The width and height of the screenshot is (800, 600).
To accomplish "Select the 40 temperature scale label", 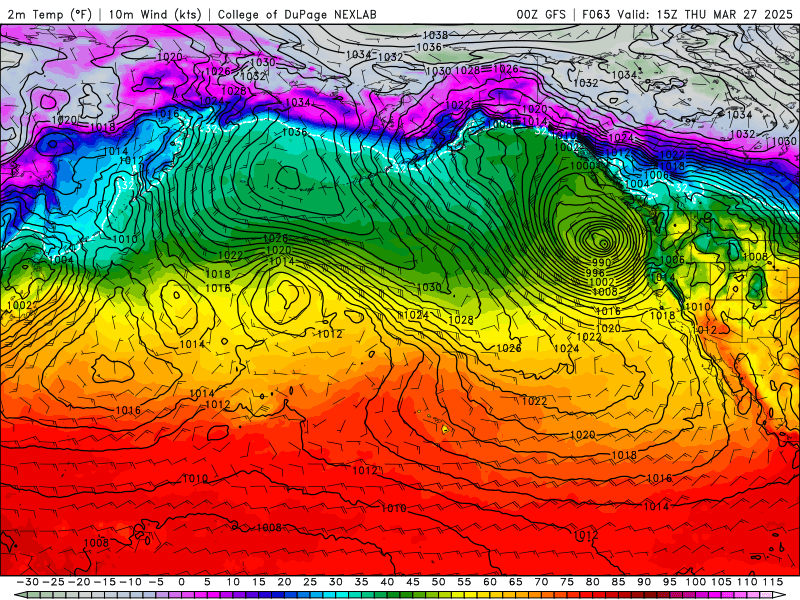I will pyautogui.click(x=387, y=582).
